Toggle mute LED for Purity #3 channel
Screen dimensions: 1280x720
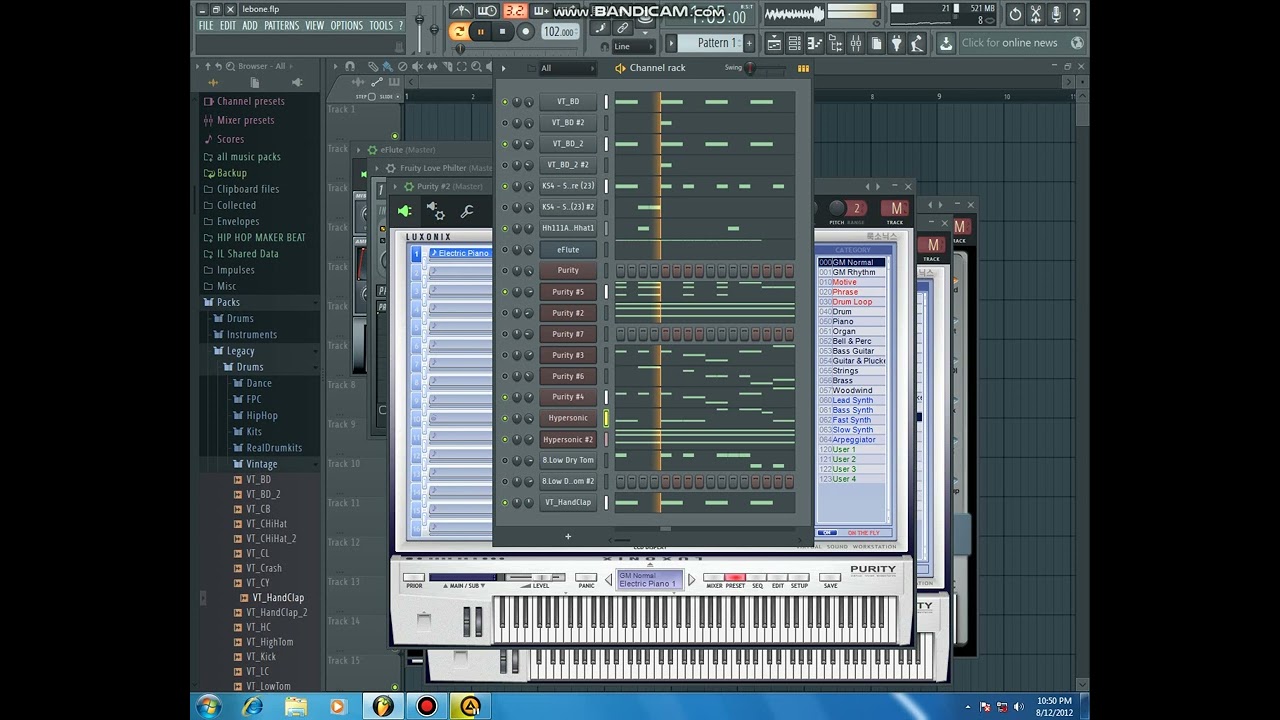(505, 355)
